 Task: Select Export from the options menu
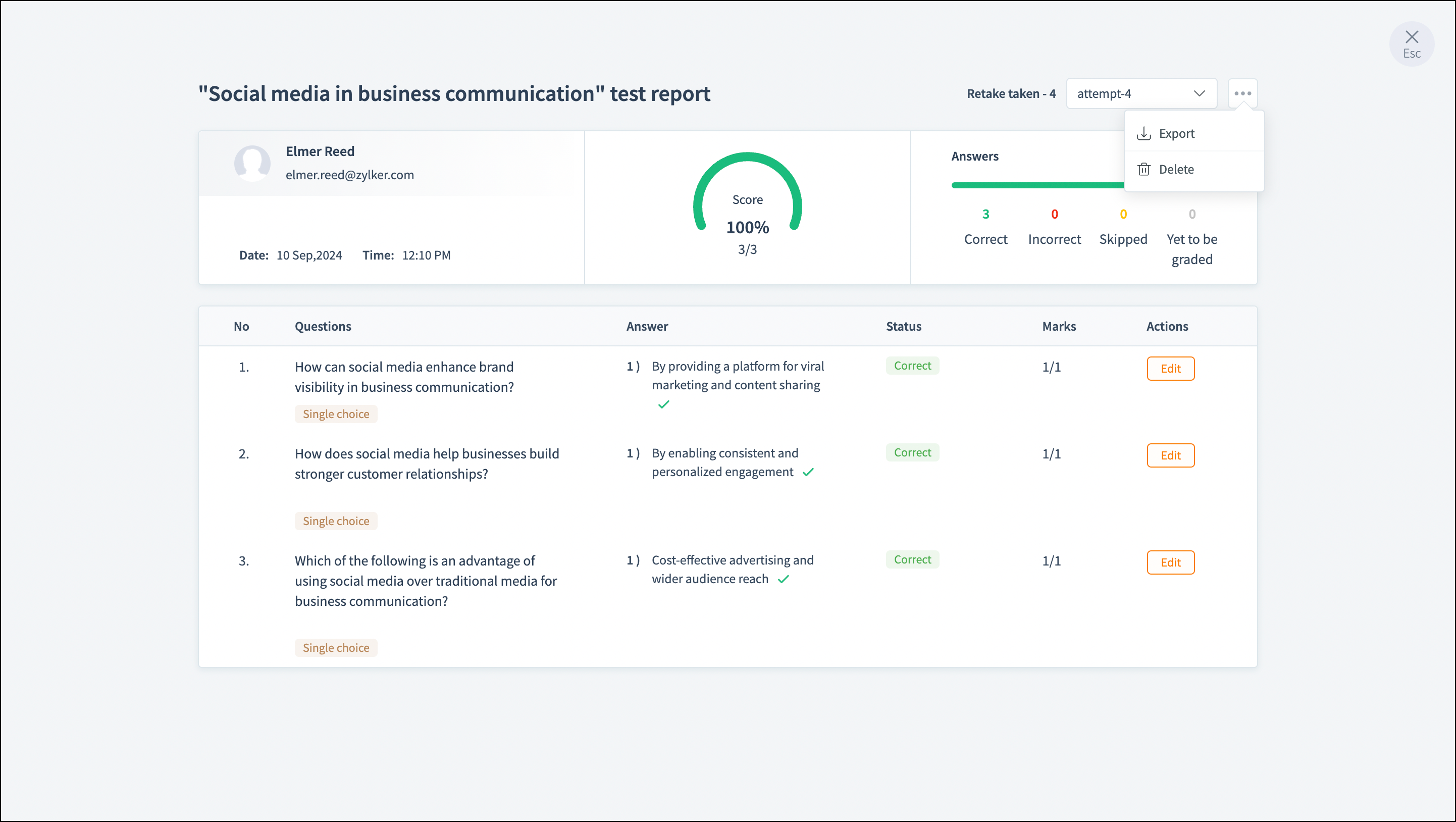[x=1176, y=133]
